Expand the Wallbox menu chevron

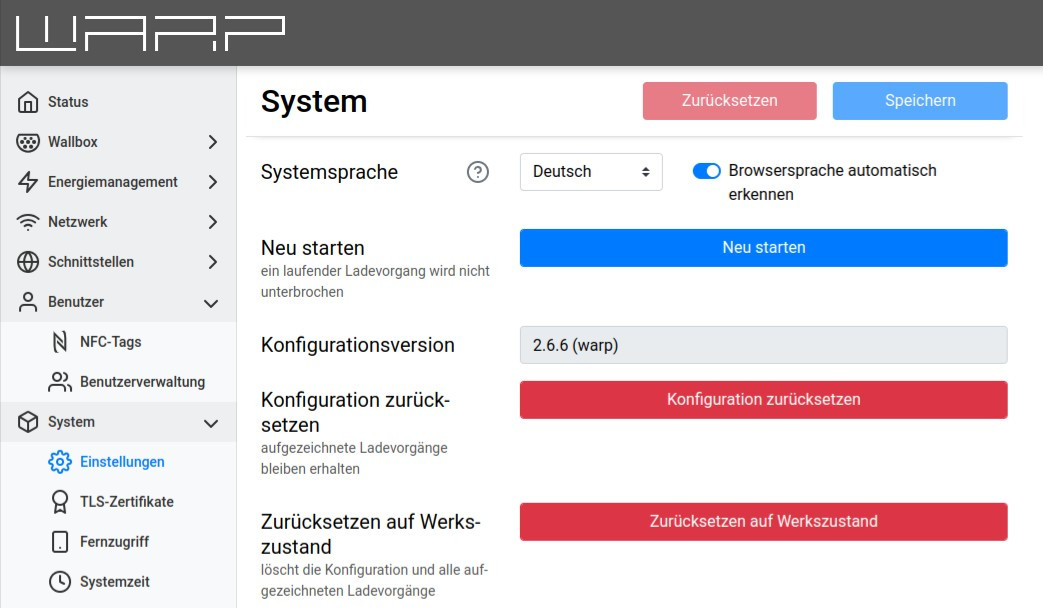click(212, 142)
